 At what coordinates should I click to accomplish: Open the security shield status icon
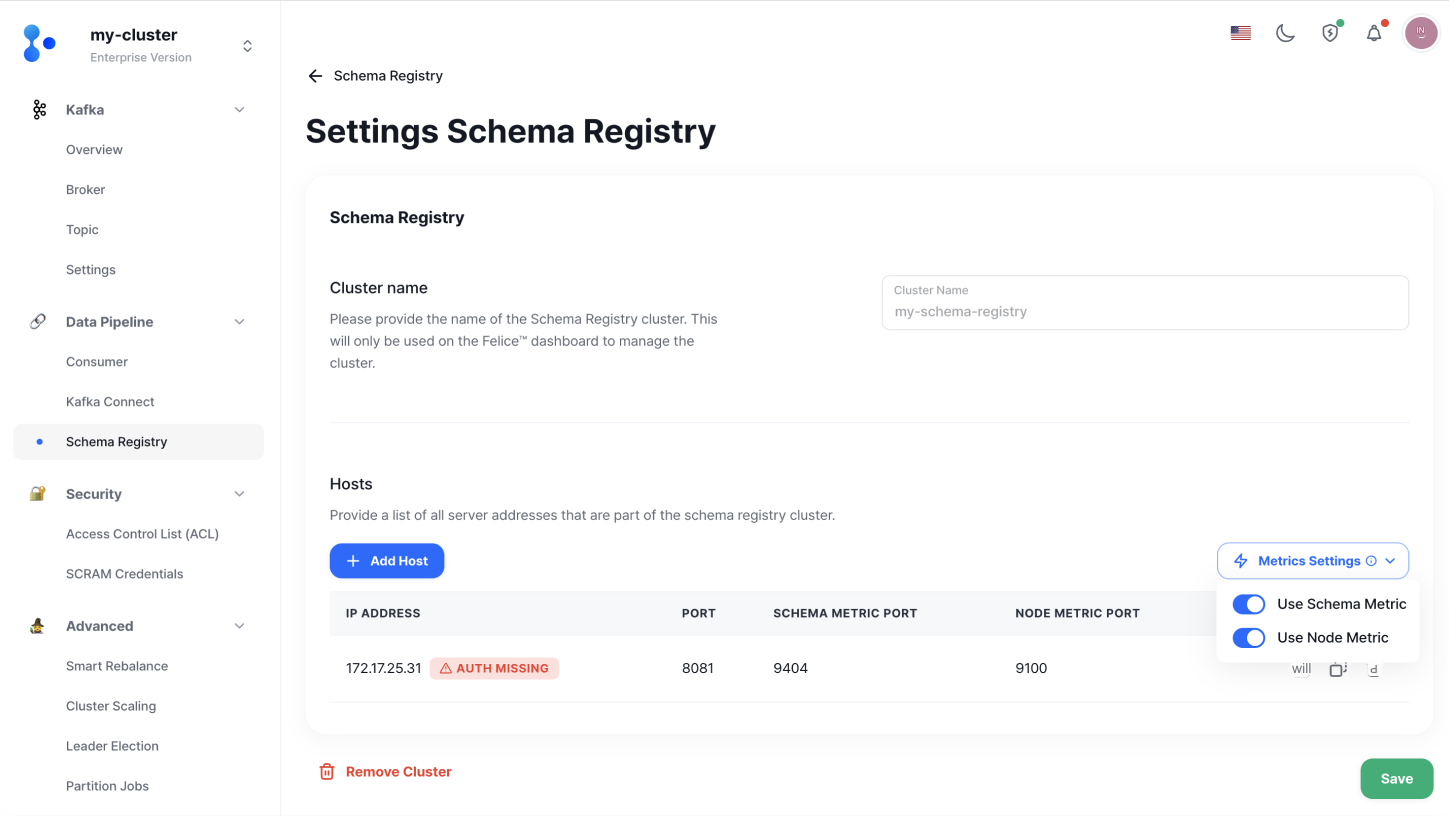pyautogui.click(x=1329, y=32)
